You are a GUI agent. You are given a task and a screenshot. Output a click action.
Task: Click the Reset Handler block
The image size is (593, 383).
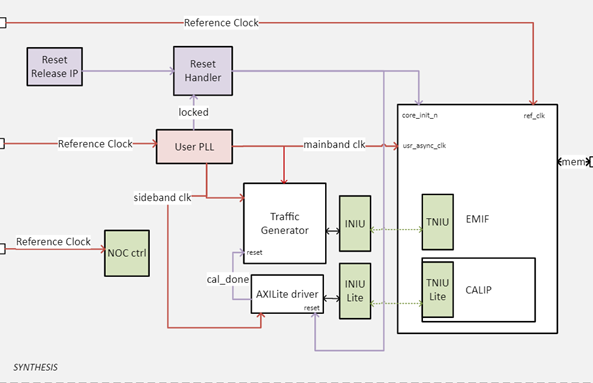tap(203, 71)
